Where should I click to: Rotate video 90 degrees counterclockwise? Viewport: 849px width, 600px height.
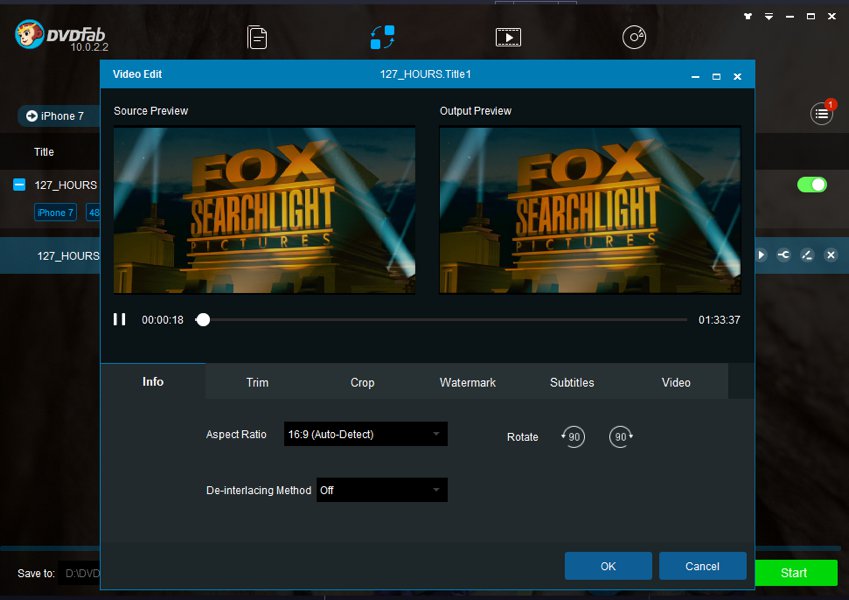point(573,437)
